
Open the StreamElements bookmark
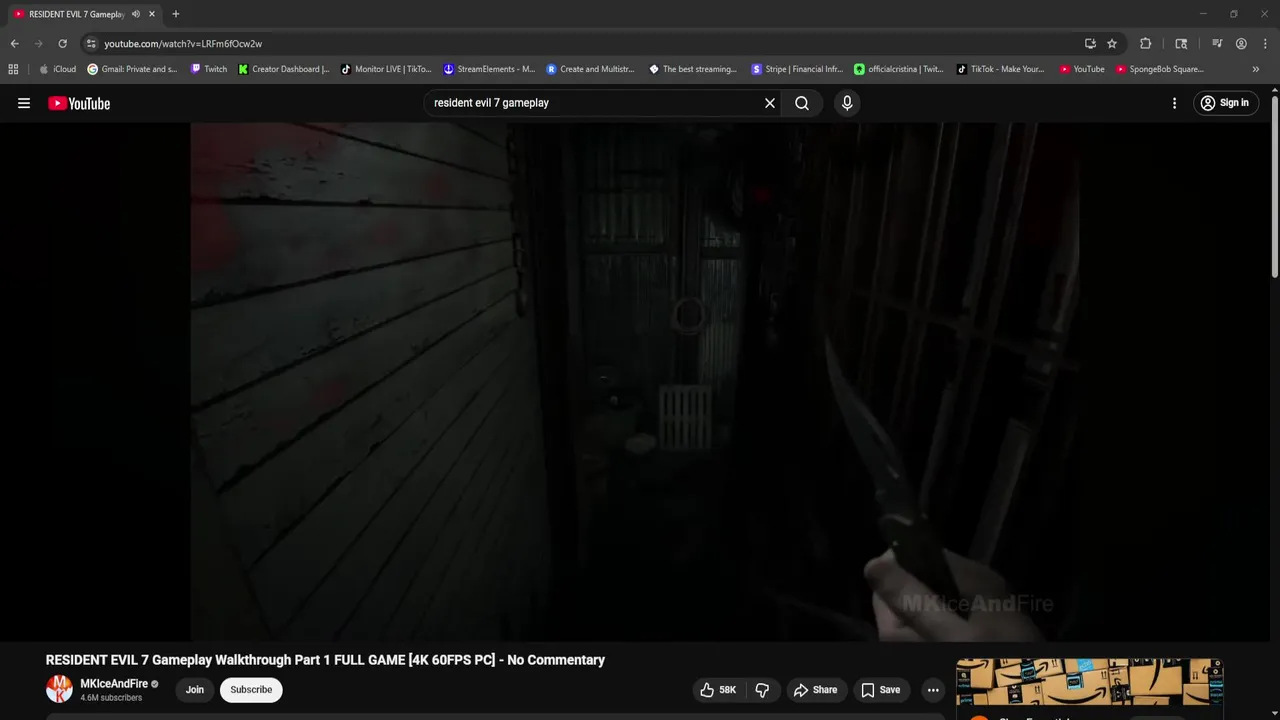click(x=489, y=69)
